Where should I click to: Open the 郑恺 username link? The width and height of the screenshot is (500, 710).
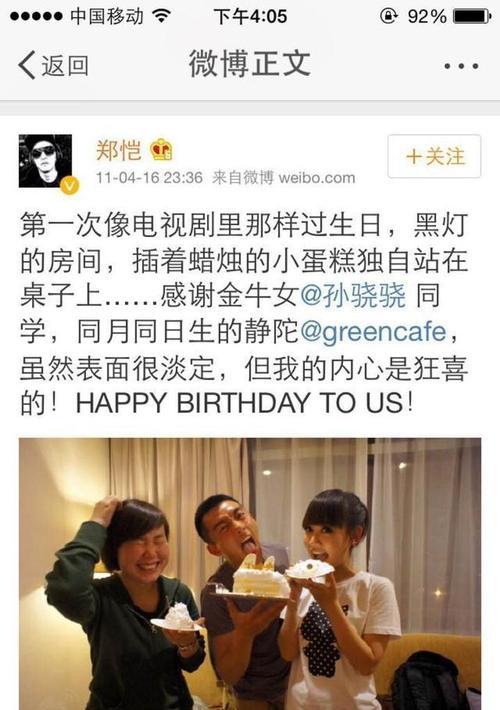pyautogui.click(x=119, y=150)
